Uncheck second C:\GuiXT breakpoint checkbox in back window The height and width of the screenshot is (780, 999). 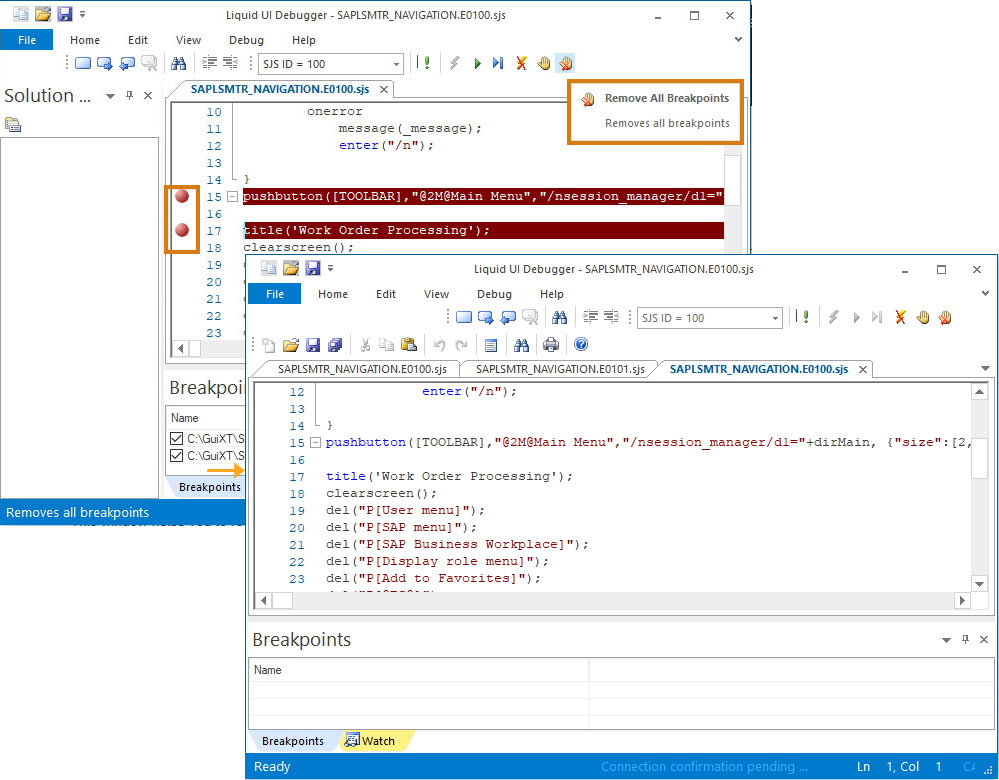(x=176, y=456)
